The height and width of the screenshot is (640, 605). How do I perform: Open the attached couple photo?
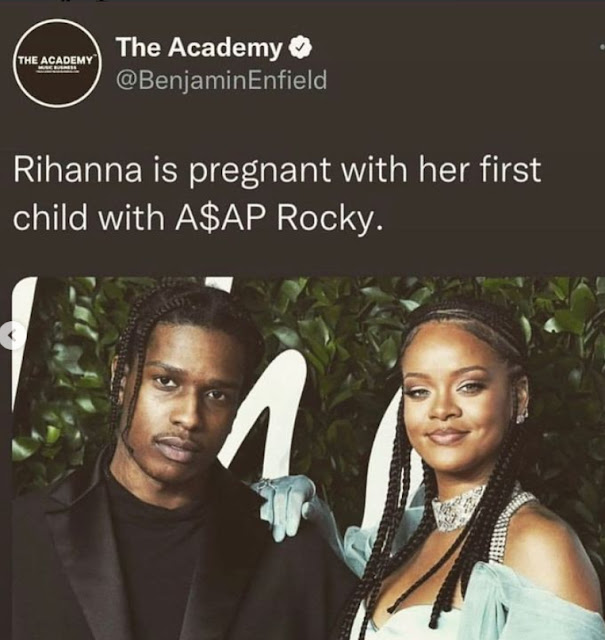309,458
